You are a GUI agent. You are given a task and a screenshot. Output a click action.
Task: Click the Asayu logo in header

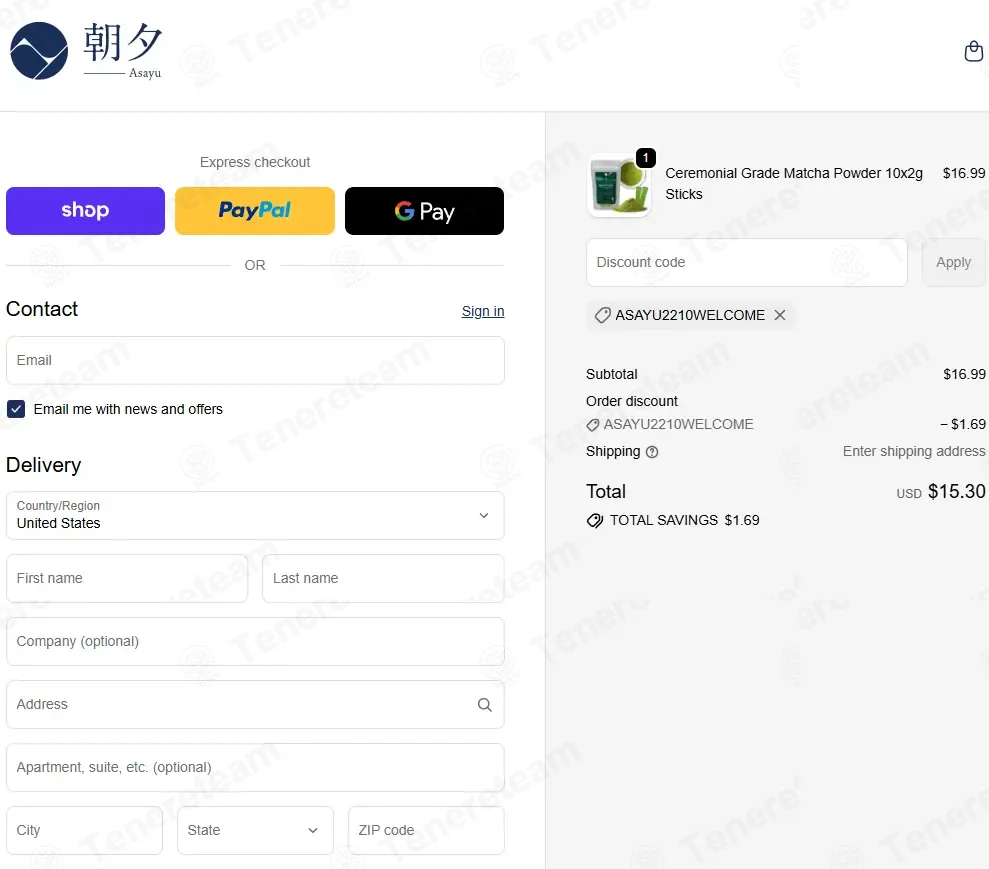pyautogui.click(x=86, y=51)
